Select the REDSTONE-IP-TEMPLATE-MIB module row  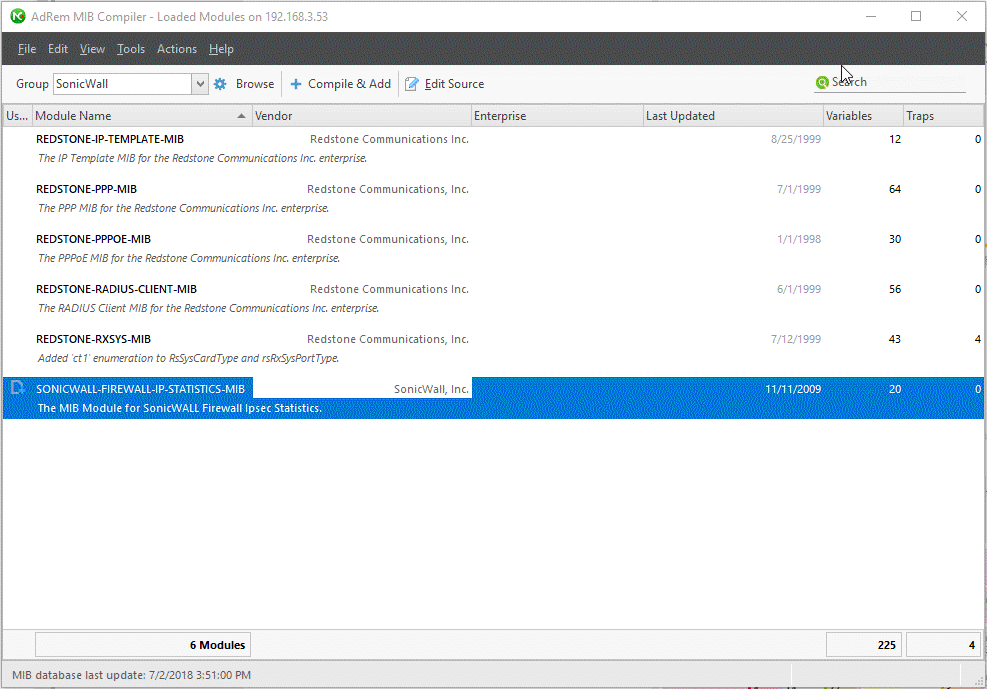(x=494, y=148)
